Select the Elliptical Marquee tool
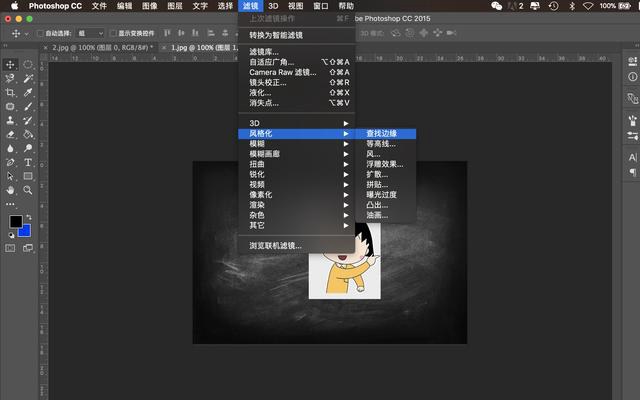Viewport: 640px width, 400px height. click(x=28, y=64)
